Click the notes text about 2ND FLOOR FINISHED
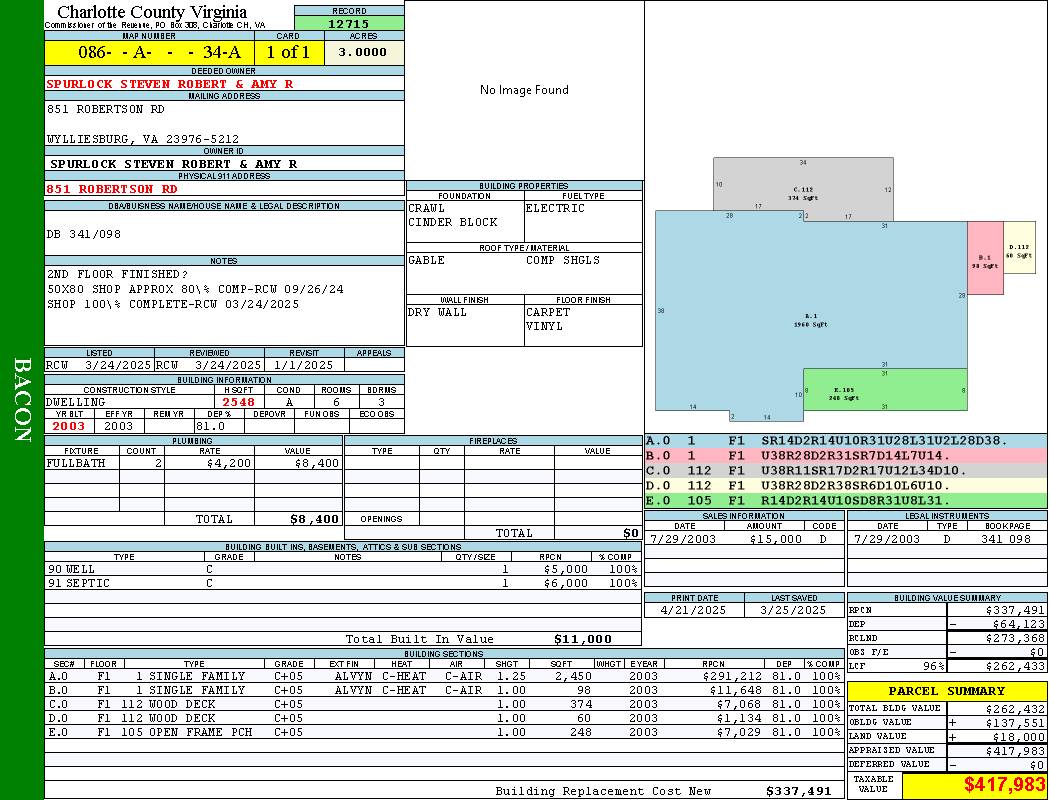The height and width of the screenshot is (800, 1050). (117, 274)
